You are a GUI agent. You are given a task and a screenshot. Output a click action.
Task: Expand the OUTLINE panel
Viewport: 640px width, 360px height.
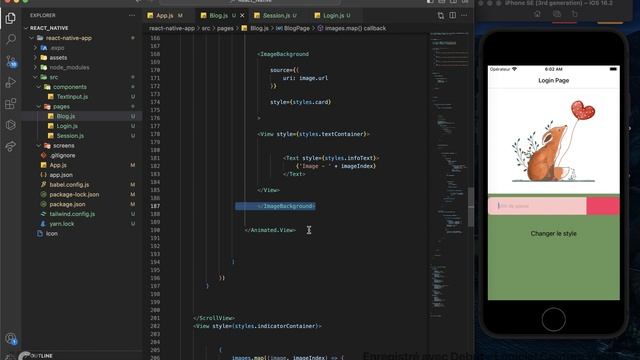point(41,356)
